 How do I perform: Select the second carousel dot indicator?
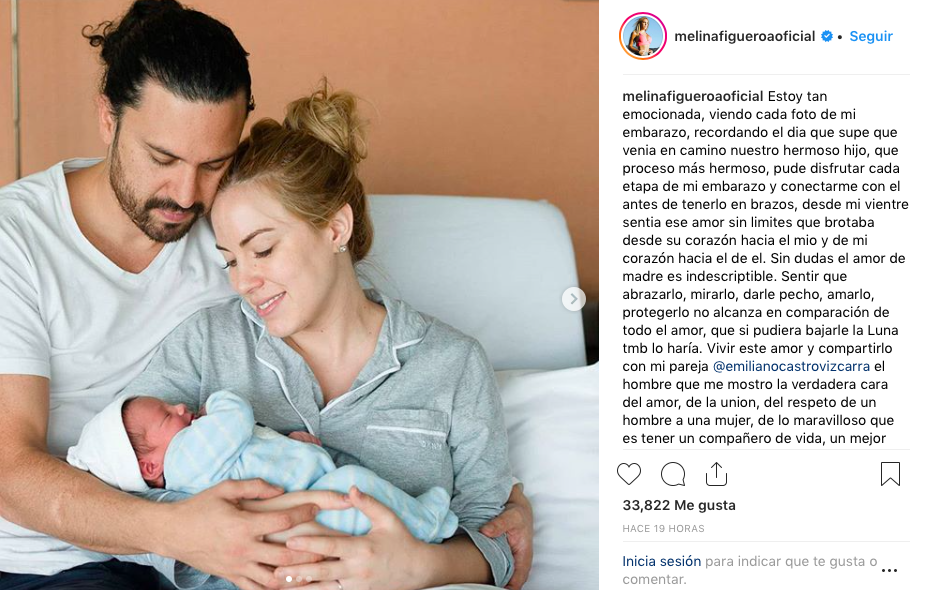(x=299, y=579)
